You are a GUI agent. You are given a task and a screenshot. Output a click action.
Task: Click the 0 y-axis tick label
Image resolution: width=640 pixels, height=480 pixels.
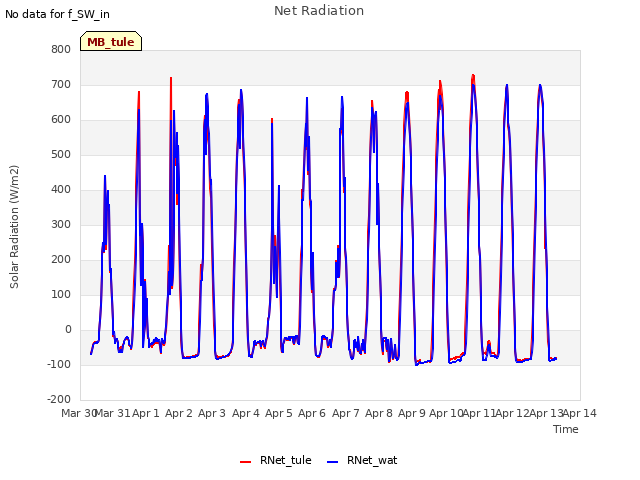click(68, 329)
